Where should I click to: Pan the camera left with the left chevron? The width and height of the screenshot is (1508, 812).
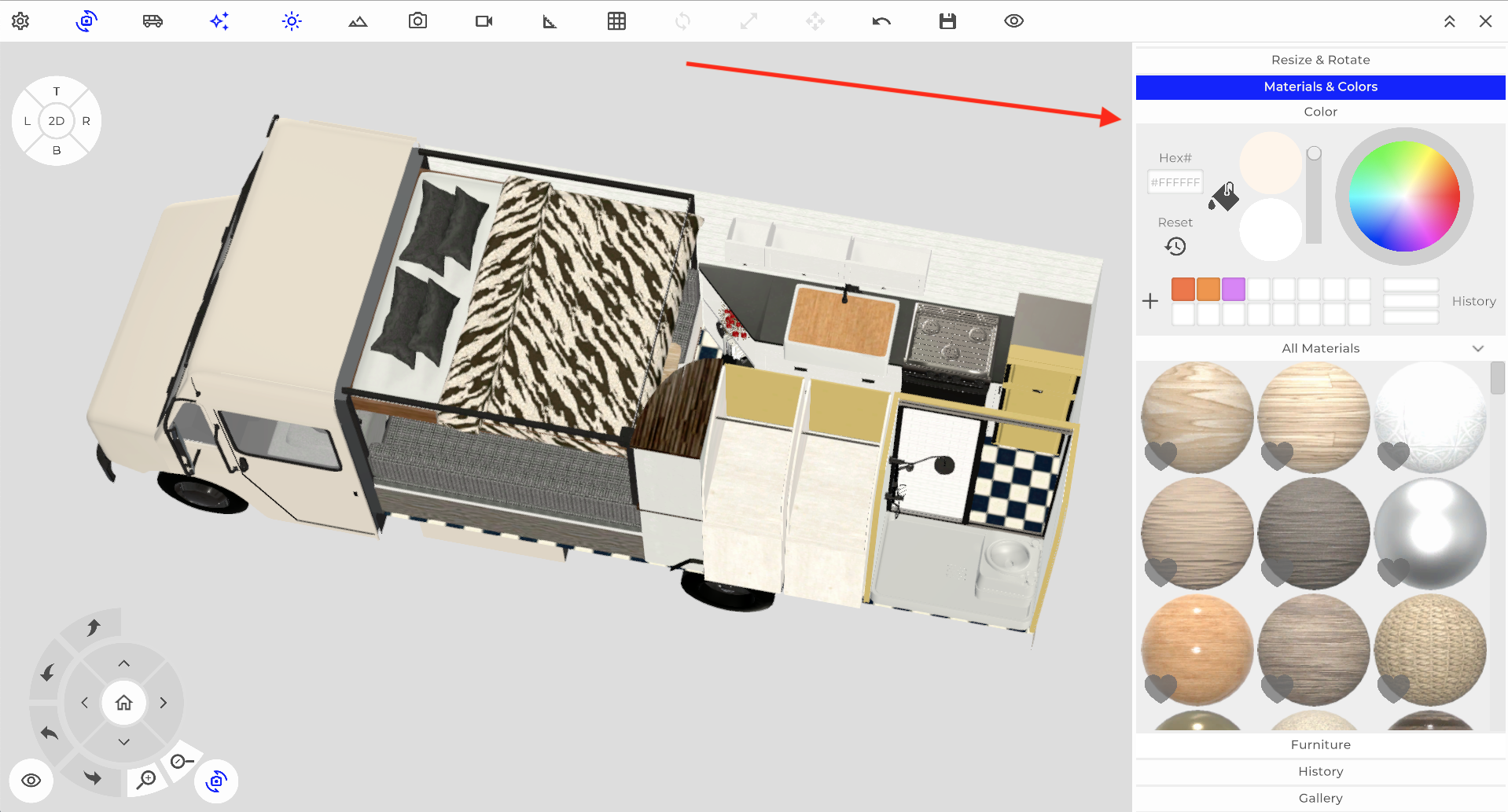[x=85, y=703]
